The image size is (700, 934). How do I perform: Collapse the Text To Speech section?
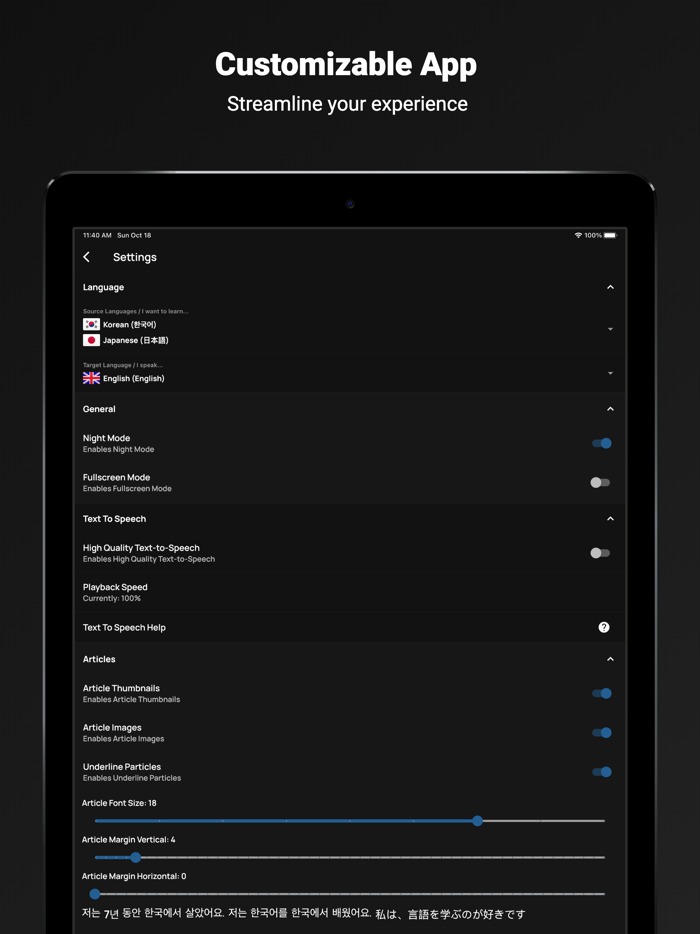[x=610, y=519]
